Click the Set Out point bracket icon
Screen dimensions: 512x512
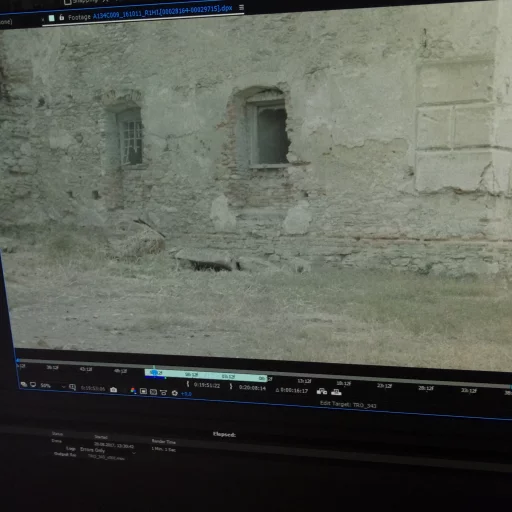pyautogui.click(x=231, y=386)
